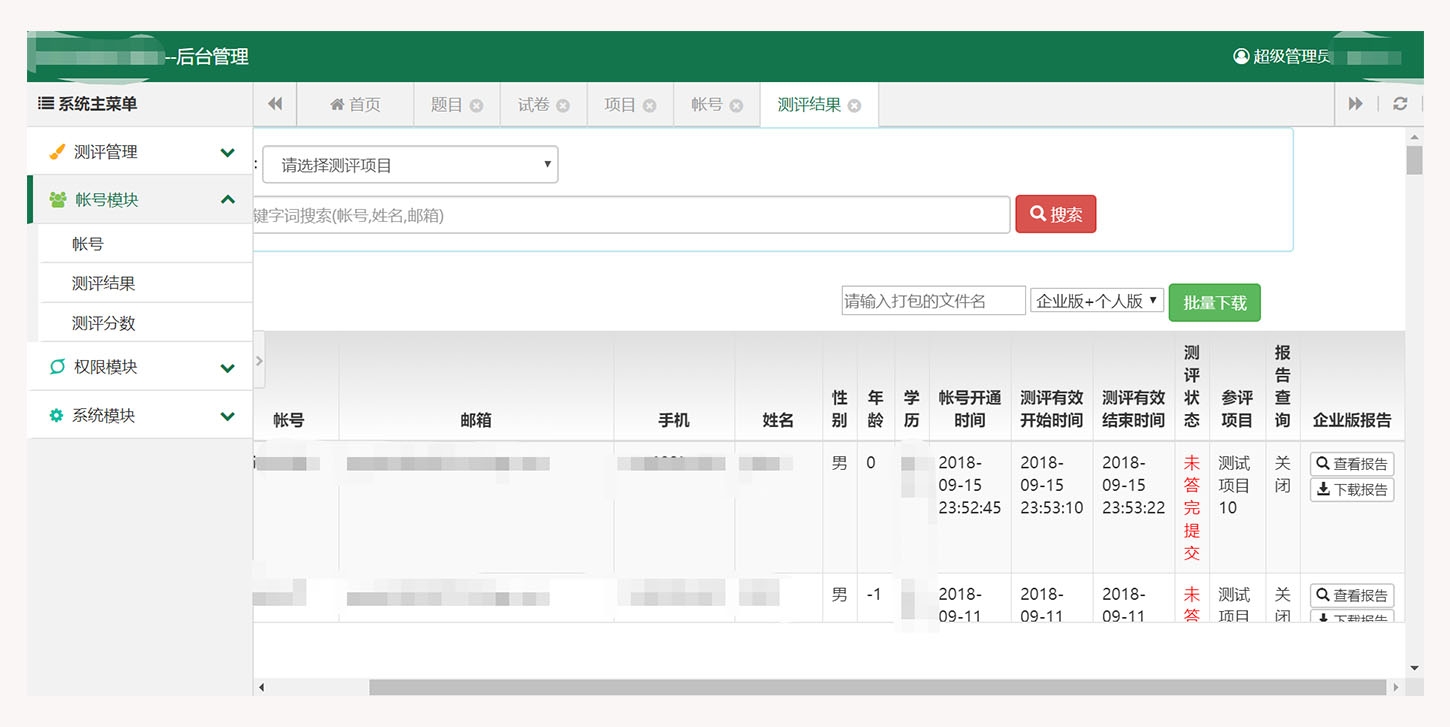Collapse the sidebar with the small arrow handle
Viewport: 1450px width, 727px height.
pos(259,360)
